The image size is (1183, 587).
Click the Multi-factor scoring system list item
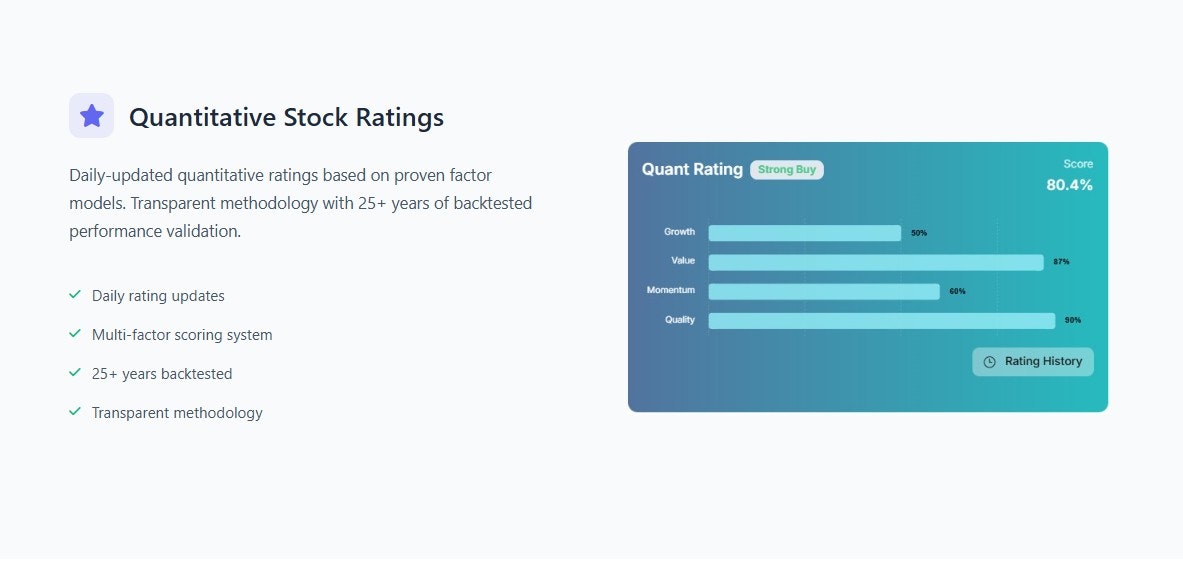tap(182, 335)
